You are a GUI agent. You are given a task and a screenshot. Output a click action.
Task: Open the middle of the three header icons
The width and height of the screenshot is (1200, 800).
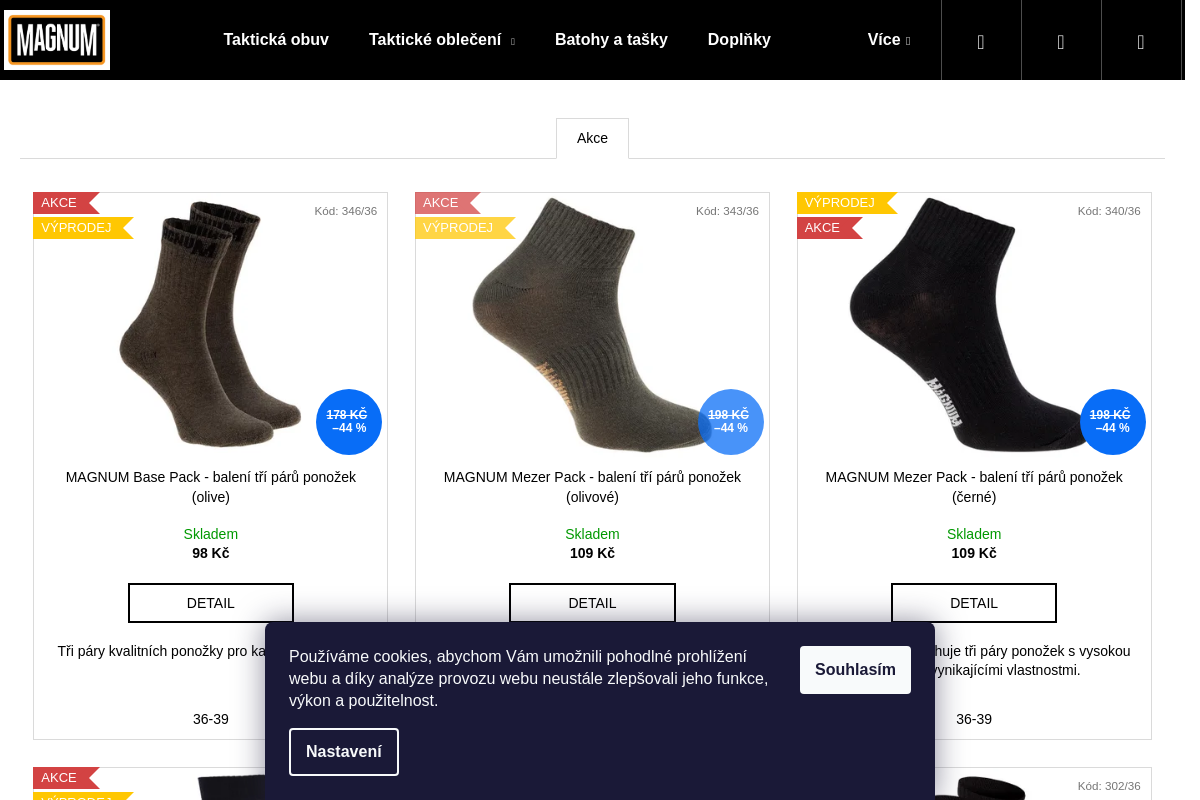point(1061,40)
